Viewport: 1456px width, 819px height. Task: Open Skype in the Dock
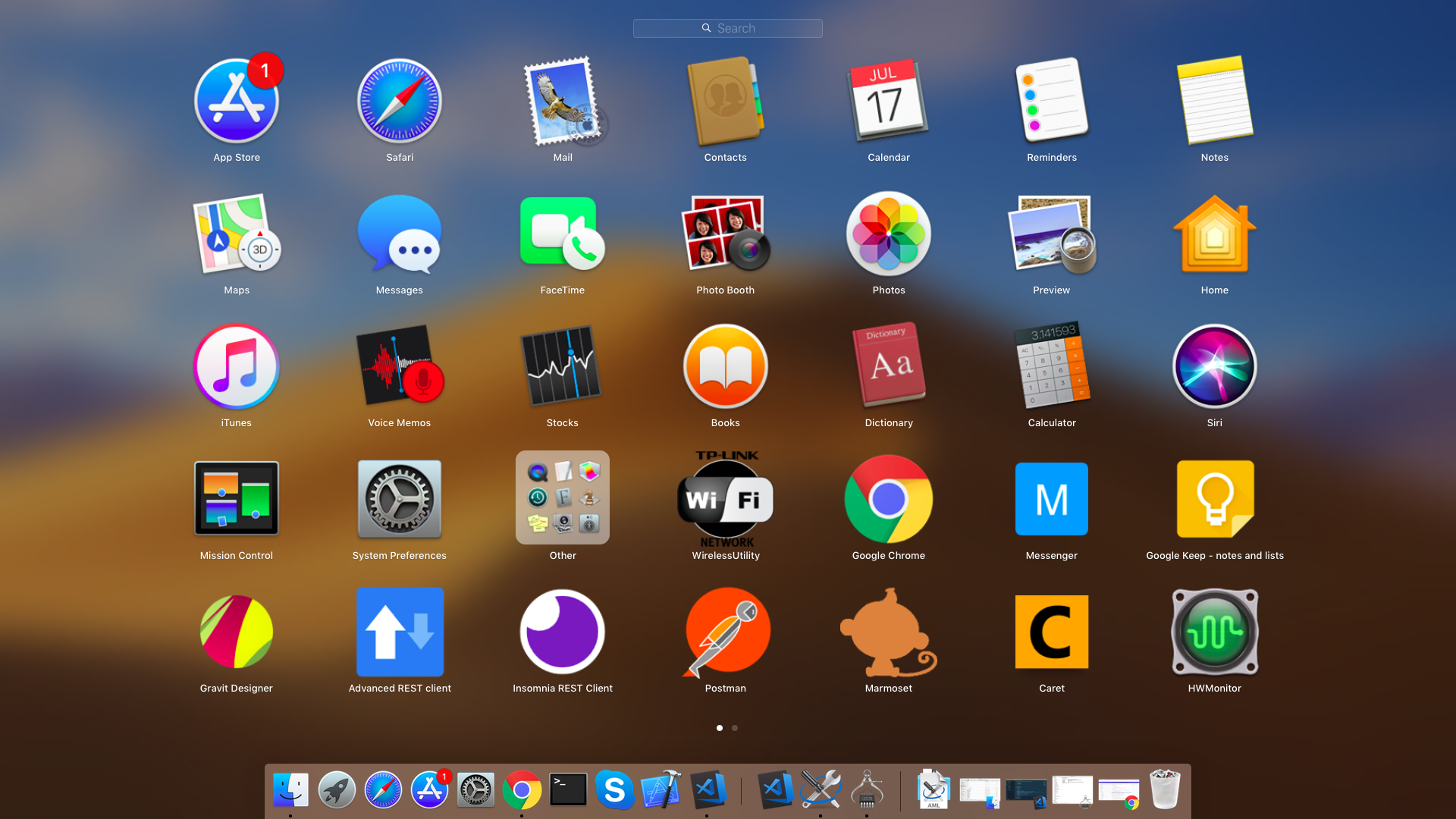click(614, 790)
